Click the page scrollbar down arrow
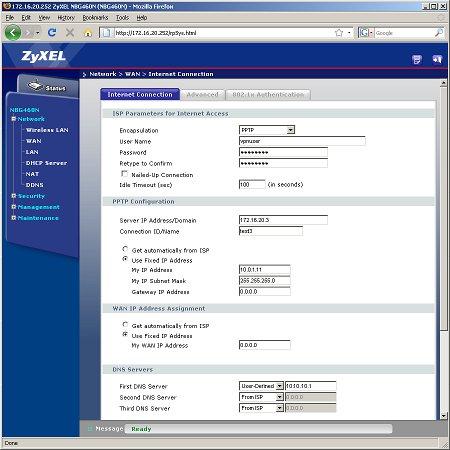Image resolution: width=450 pixels, height=450 pixels. pyautogui.click(x=443, y=416)
